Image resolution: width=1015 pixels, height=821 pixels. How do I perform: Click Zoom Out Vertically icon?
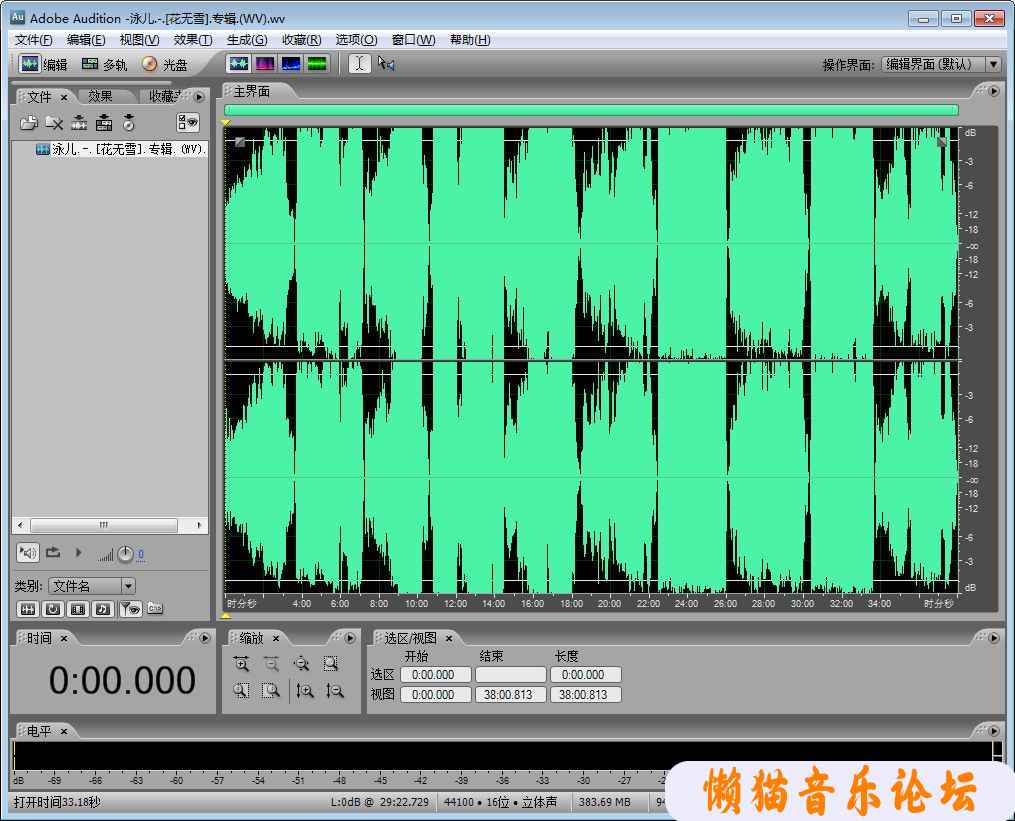point(335,691)
